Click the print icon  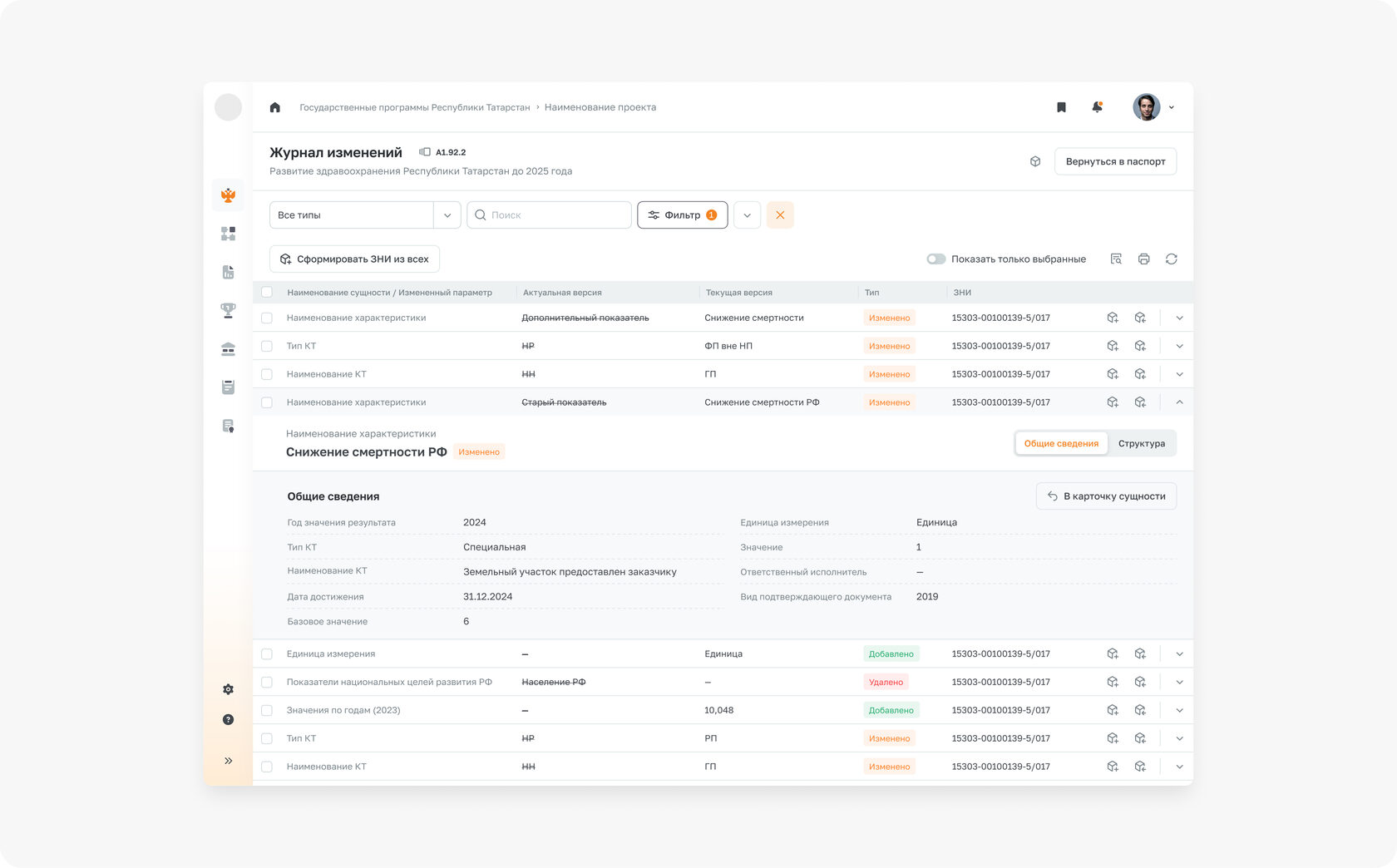click(x=1143, y=259)
